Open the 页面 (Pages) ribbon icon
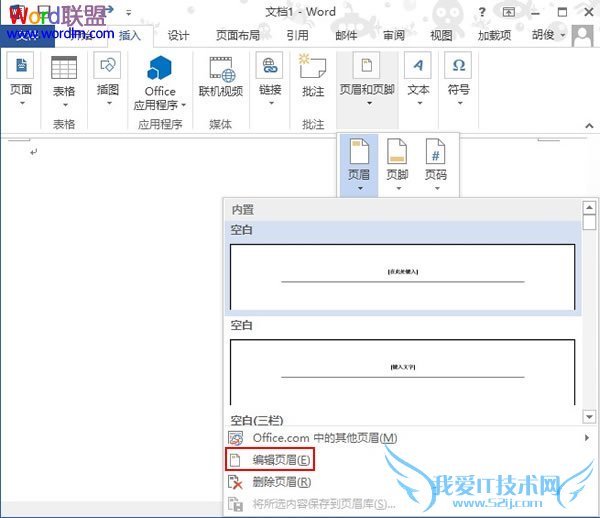Screen dimensions: 600x518 [20, 65]
